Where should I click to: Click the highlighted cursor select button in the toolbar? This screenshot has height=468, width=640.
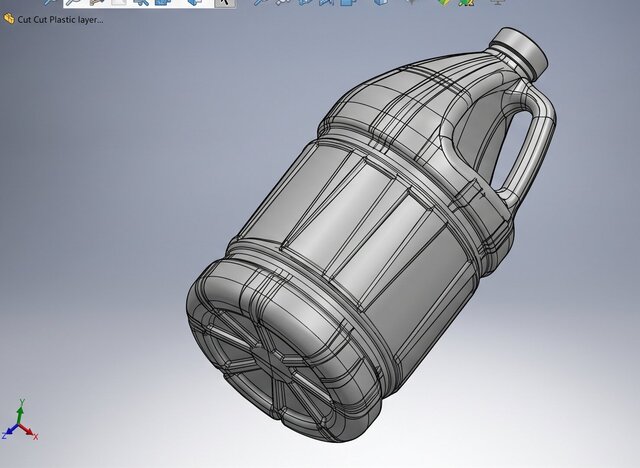(225, 3)
